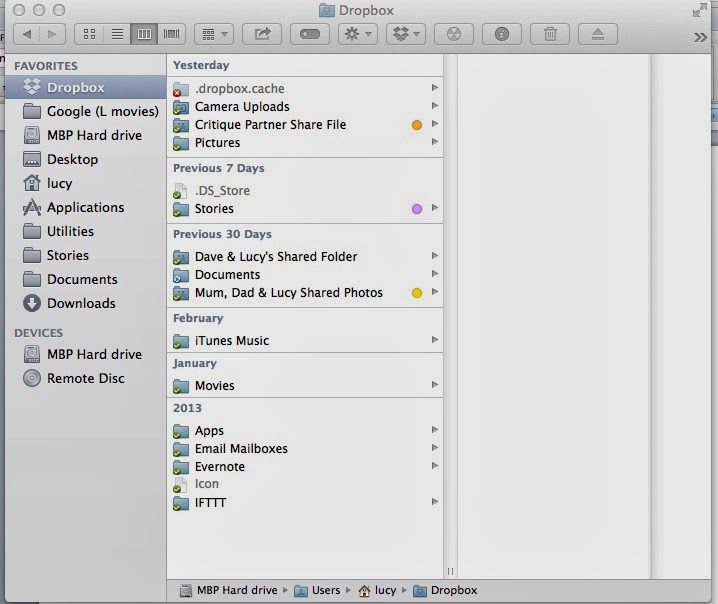Click the Eject toolbar icon
718x604 pixels.
pos(598,34)
